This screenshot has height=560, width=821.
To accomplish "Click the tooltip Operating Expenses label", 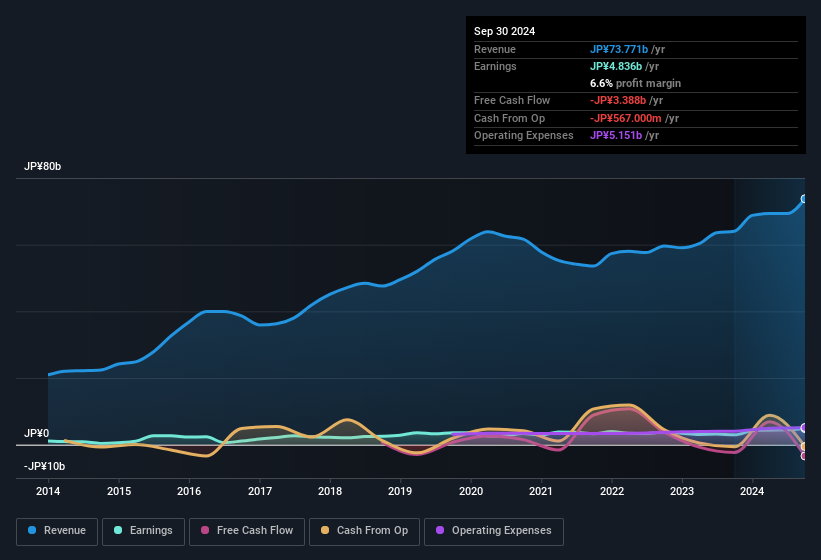I will click(524, 136).
